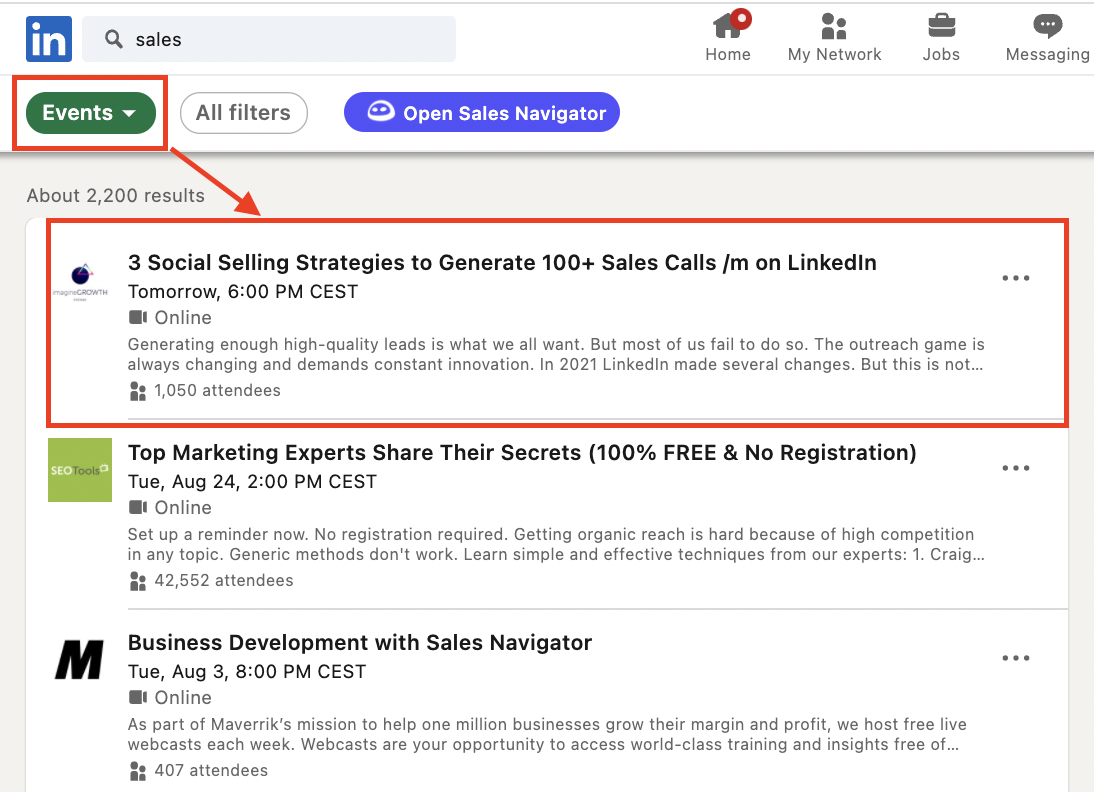Click Tue, Aug 24, 2:00 PM CEST text
Screen dimensions: 1094x792
(252, 481)
